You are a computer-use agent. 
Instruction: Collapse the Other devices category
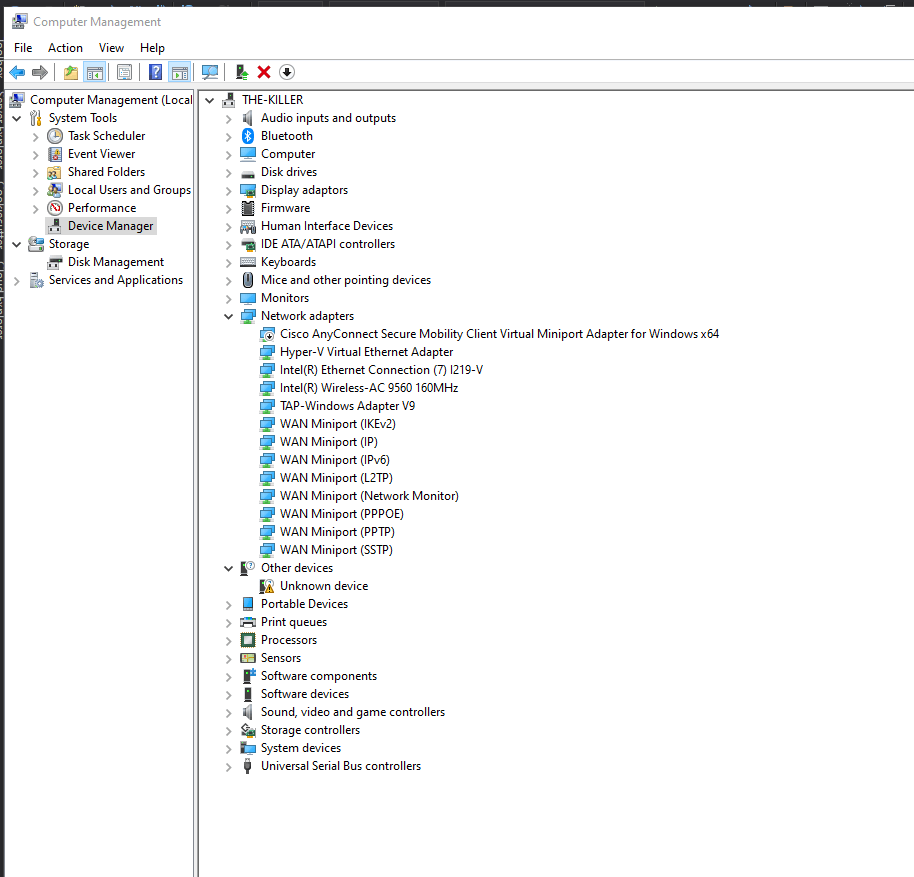point(228,568)
